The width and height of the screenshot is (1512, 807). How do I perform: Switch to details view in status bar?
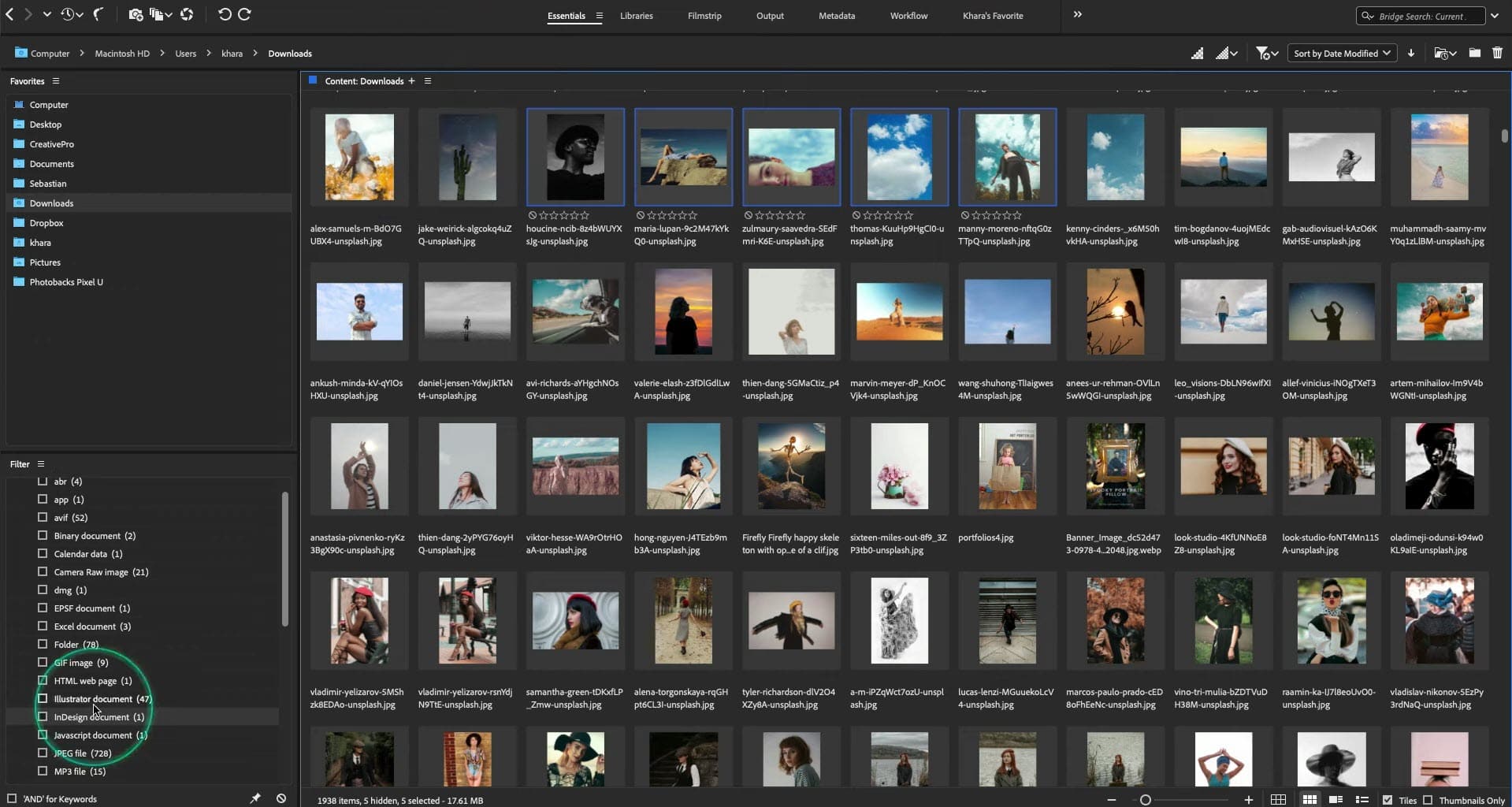(x=1336, y=800)
